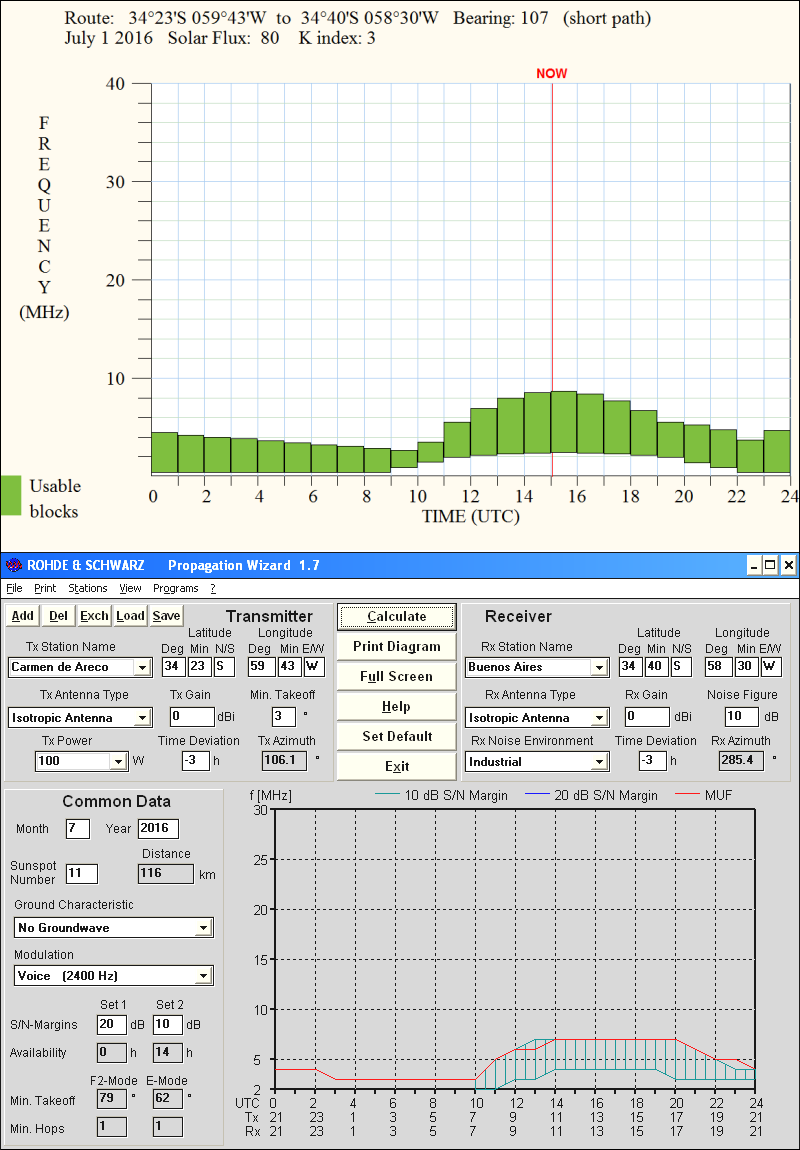
Task: Expand the Tx Antenna Type dropdown
Action: (x=142, y=718)
